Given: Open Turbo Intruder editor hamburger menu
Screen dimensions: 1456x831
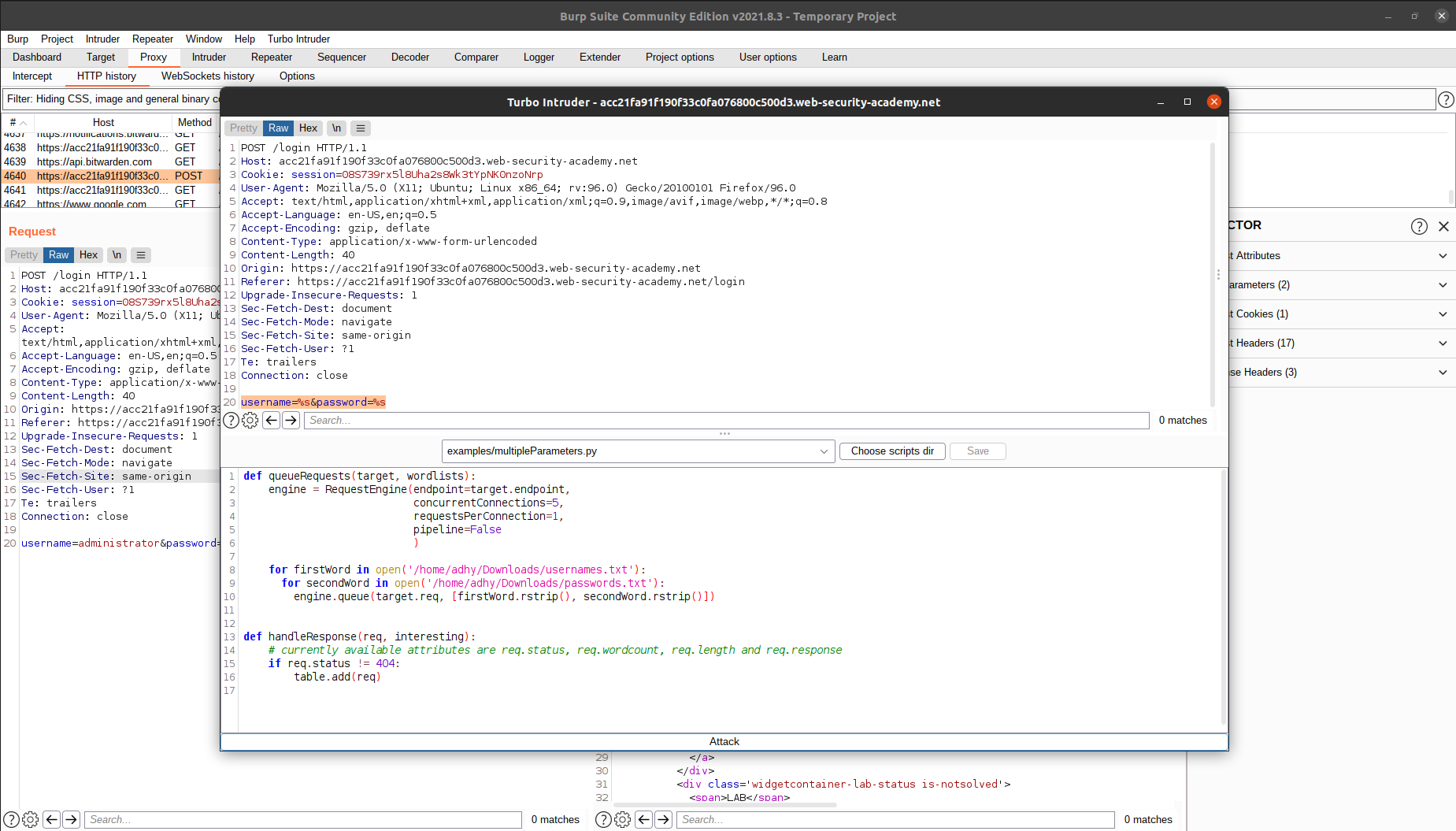Looking at the screenshot, I should (361, 128).
